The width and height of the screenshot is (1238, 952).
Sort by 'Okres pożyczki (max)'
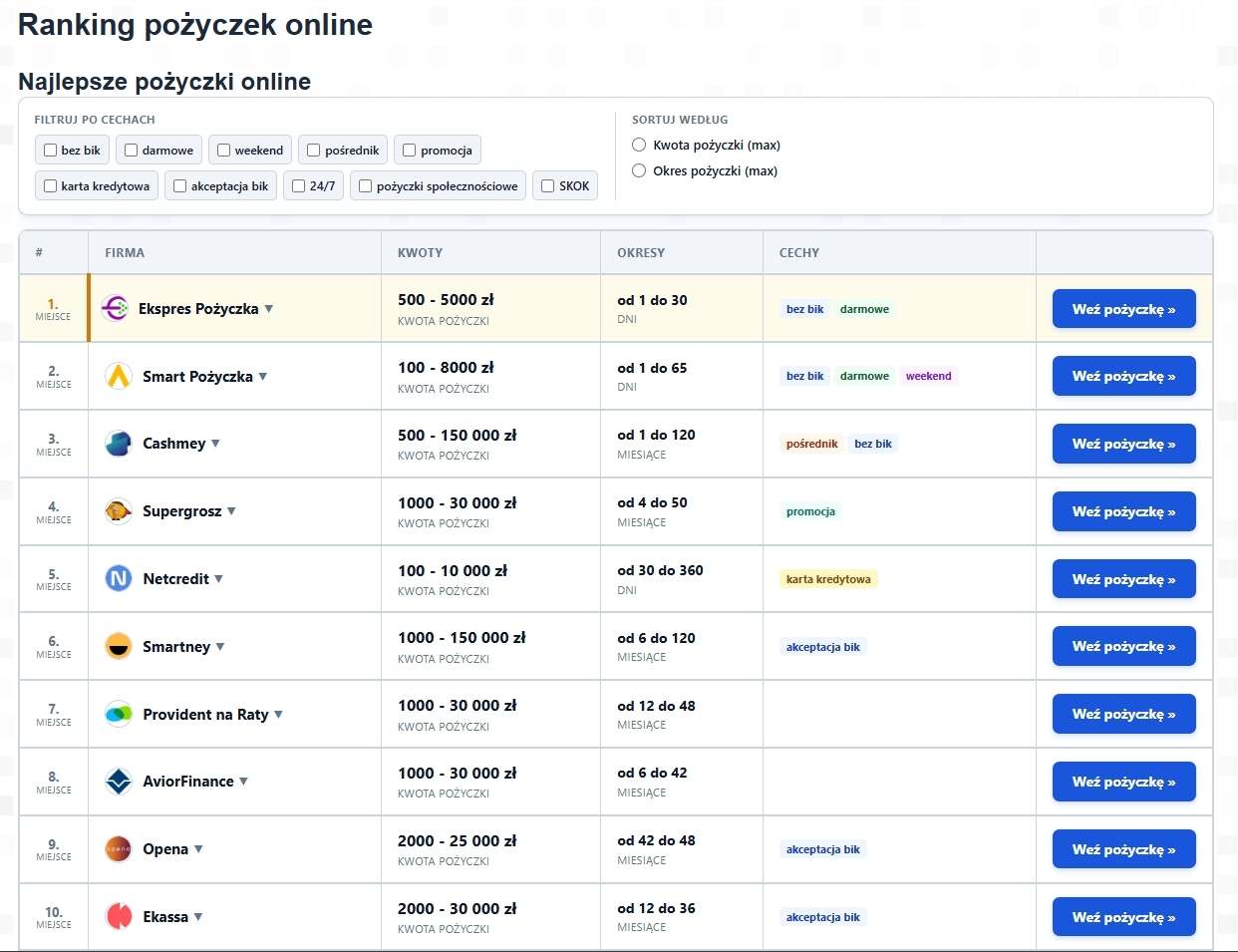639,171
